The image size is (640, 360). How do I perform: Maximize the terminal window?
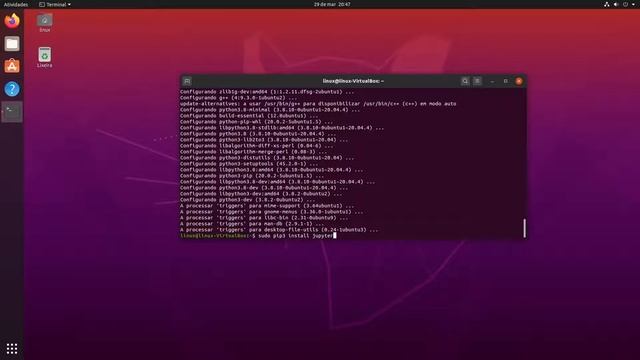(505, 81)
